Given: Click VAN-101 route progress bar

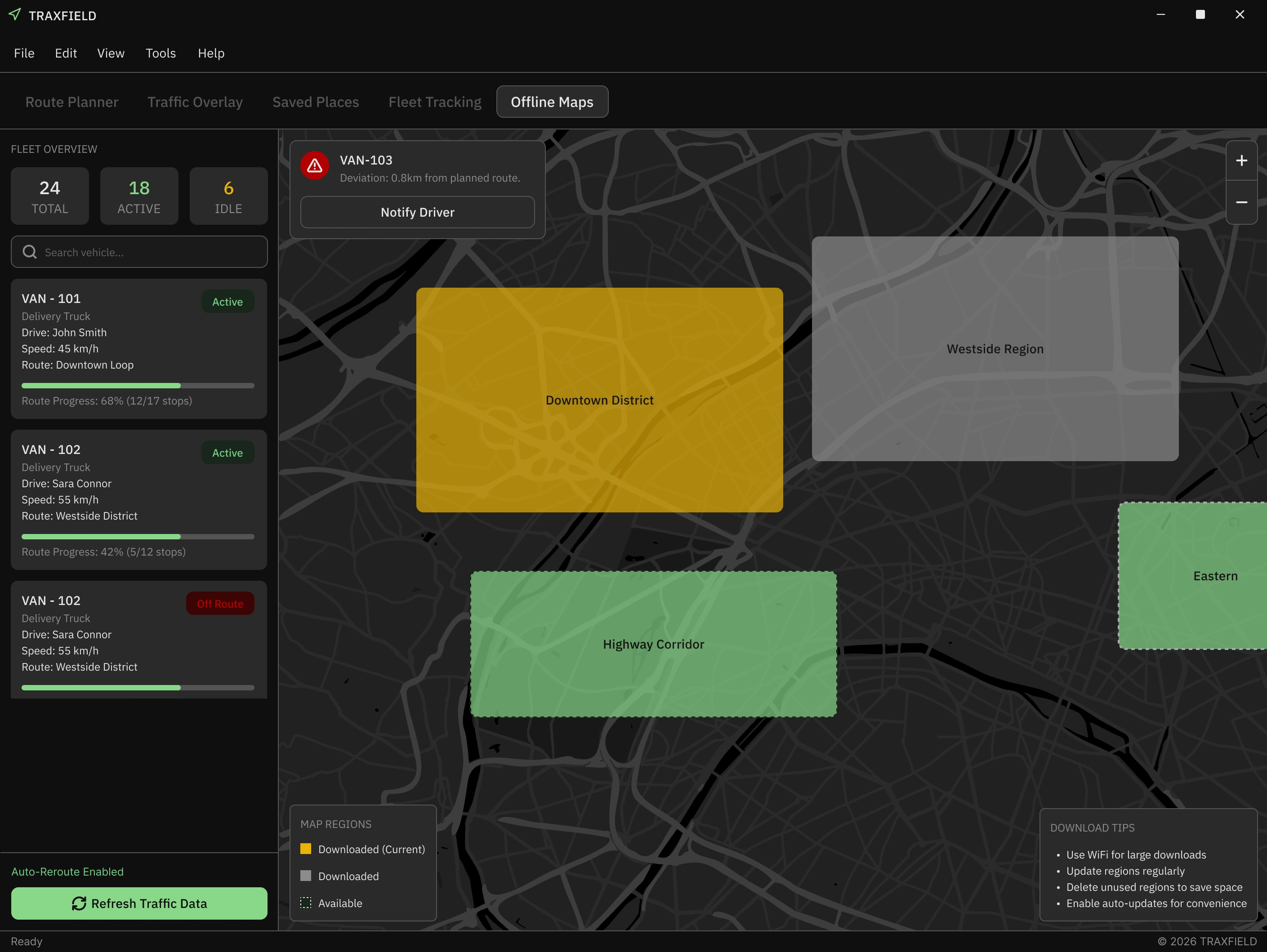Looking at the screenshot, I should (138, 386).
